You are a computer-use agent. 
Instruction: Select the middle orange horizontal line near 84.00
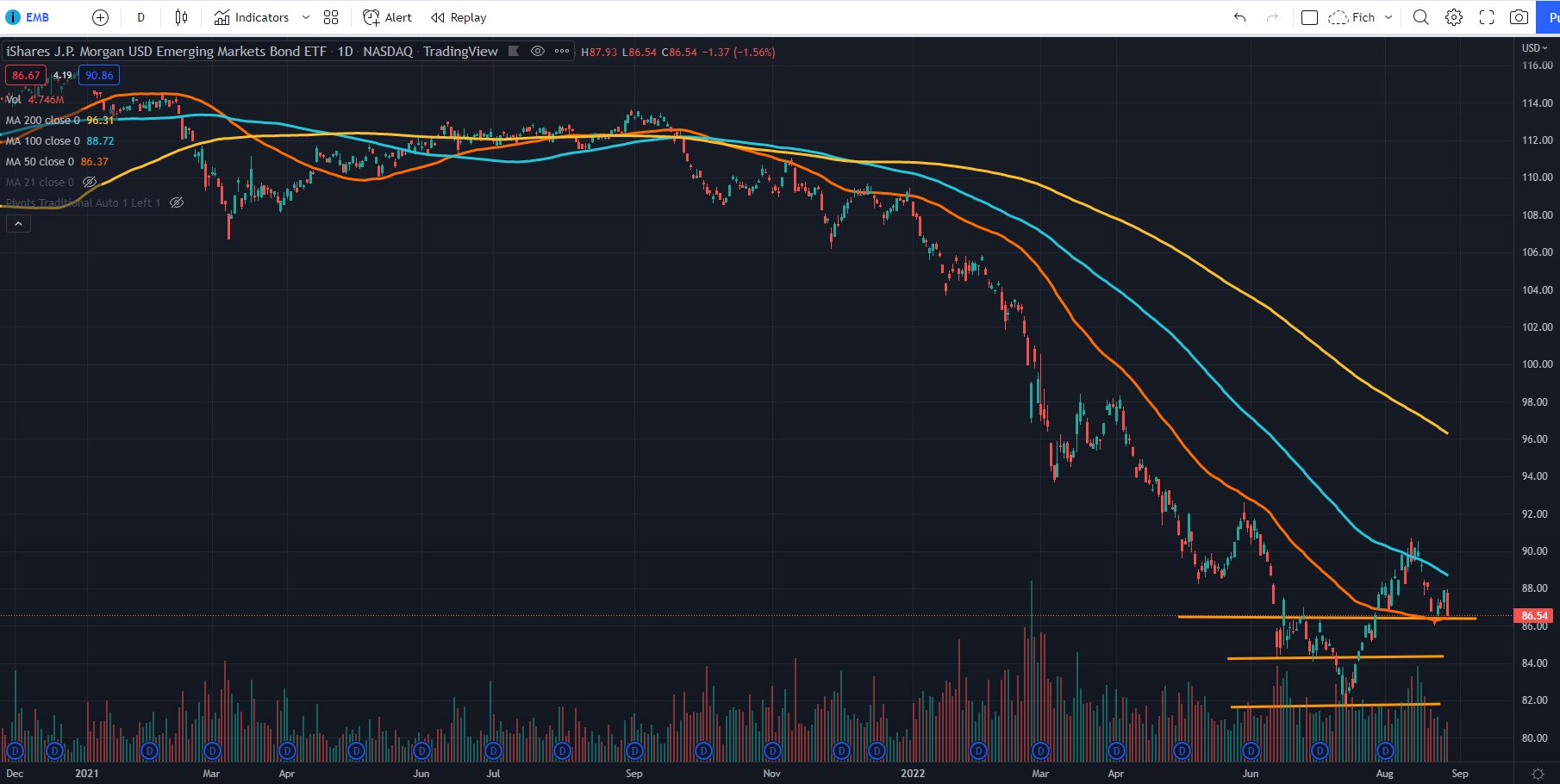coord(1335,657)
